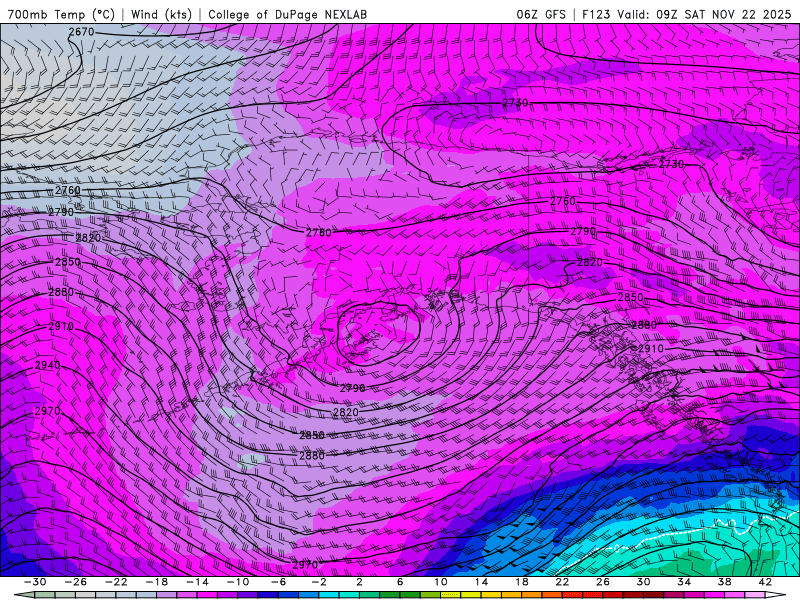Click the legend value 14 (positive)
The height and width of the screenshot is (600, 800).
(481, 582)
